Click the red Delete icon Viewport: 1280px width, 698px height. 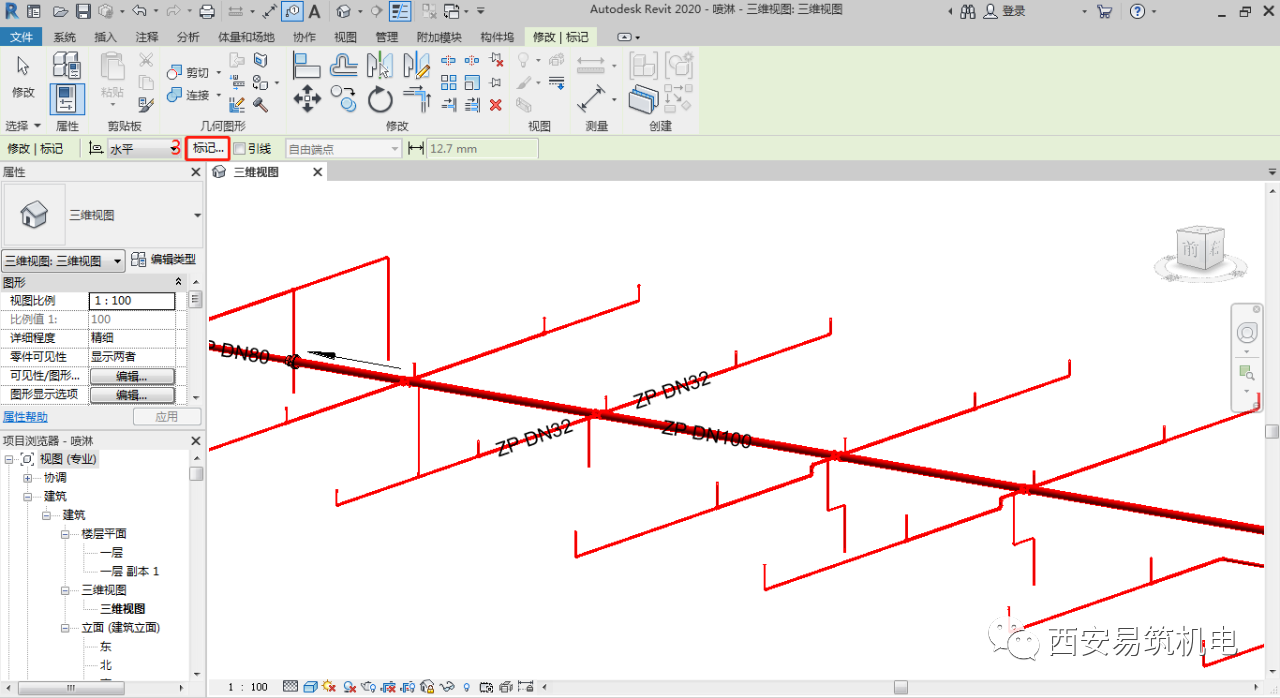coord(495,104)
